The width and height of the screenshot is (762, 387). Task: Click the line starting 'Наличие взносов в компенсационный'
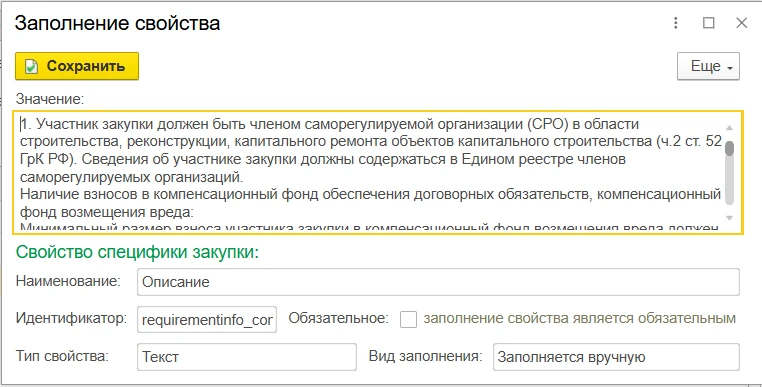(x=370, y=195)
